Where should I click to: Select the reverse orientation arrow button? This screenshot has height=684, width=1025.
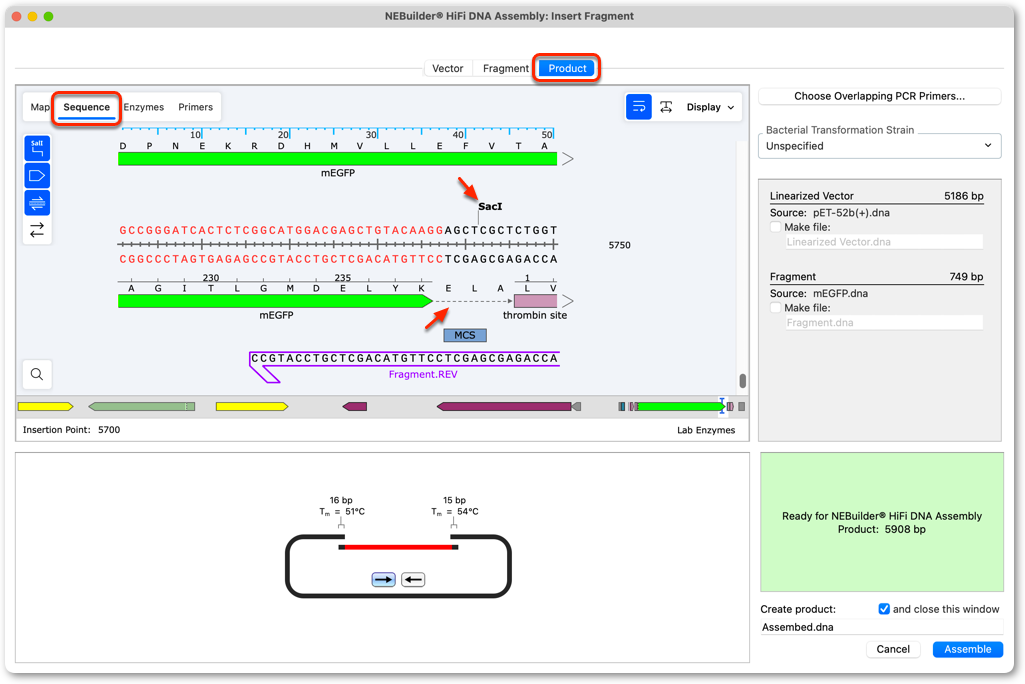(x=413, y=579)
